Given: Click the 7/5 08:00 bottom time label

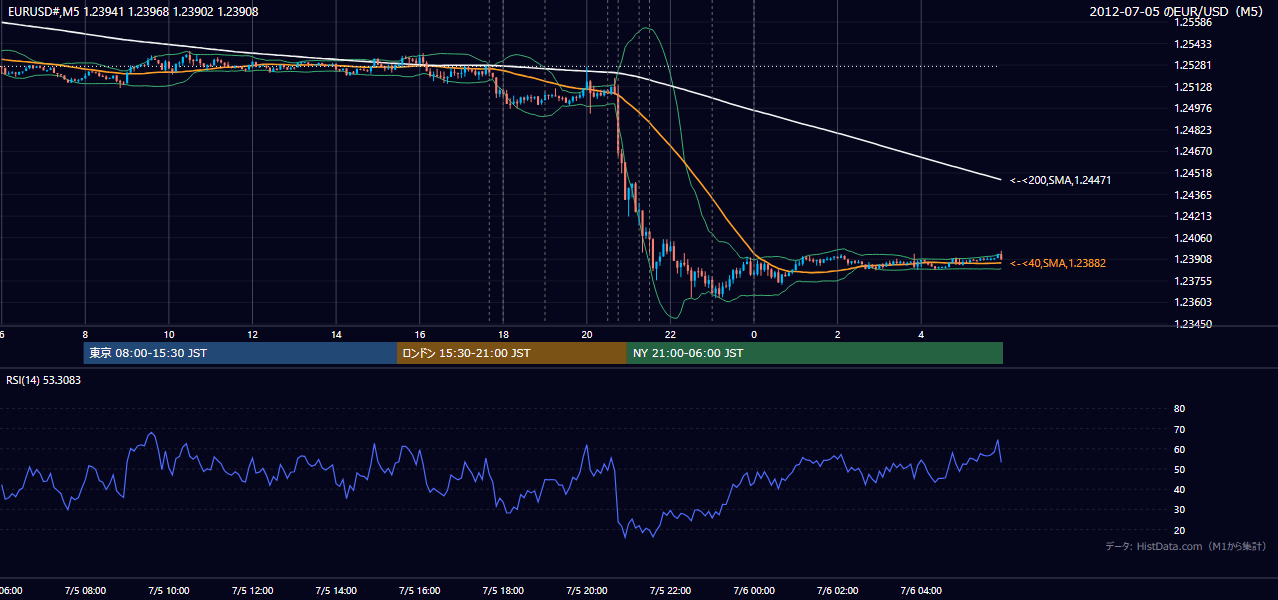Looking at the screenshot, I should [85, 591].
